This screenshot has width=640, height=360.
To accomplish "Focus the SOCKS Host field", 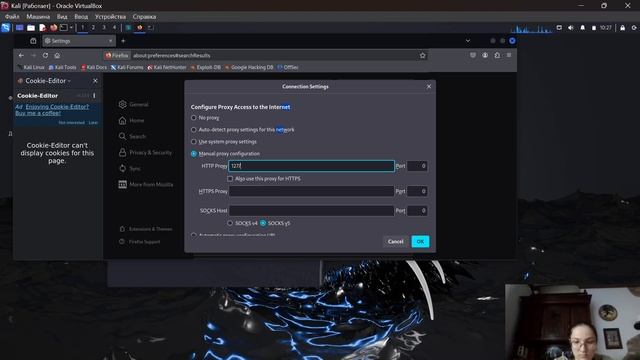I will tap(311, 211).
